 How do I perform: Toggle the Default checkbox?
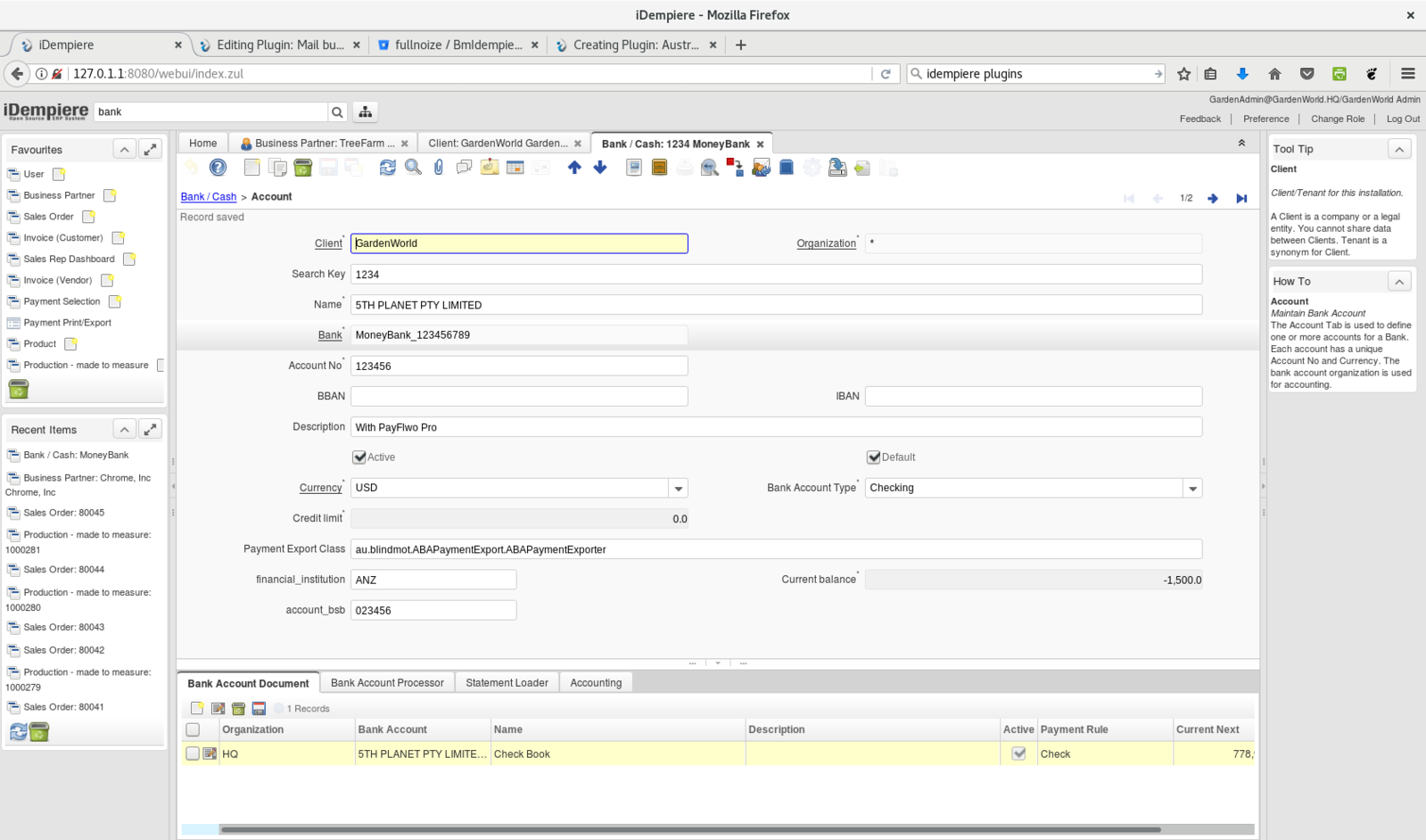click(x=874, y=457)
